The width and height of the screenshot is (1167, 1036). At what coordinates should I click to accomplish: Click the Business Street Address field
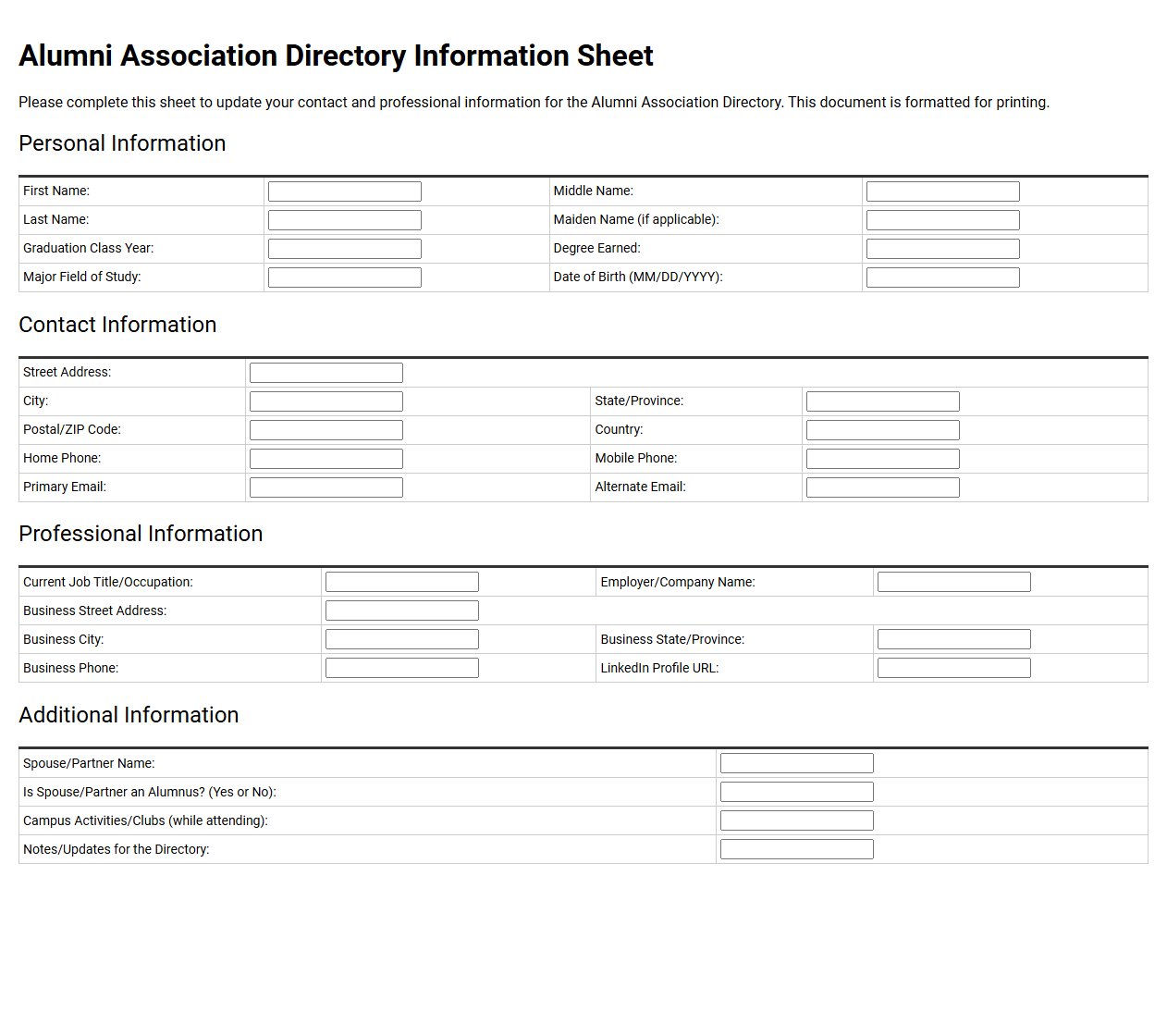coord(402,610)
